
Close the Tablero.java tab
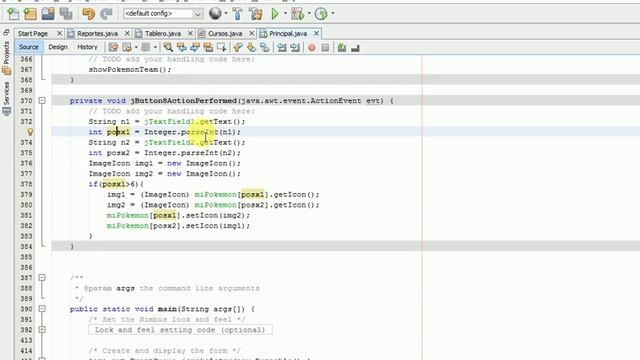[190, 33]
